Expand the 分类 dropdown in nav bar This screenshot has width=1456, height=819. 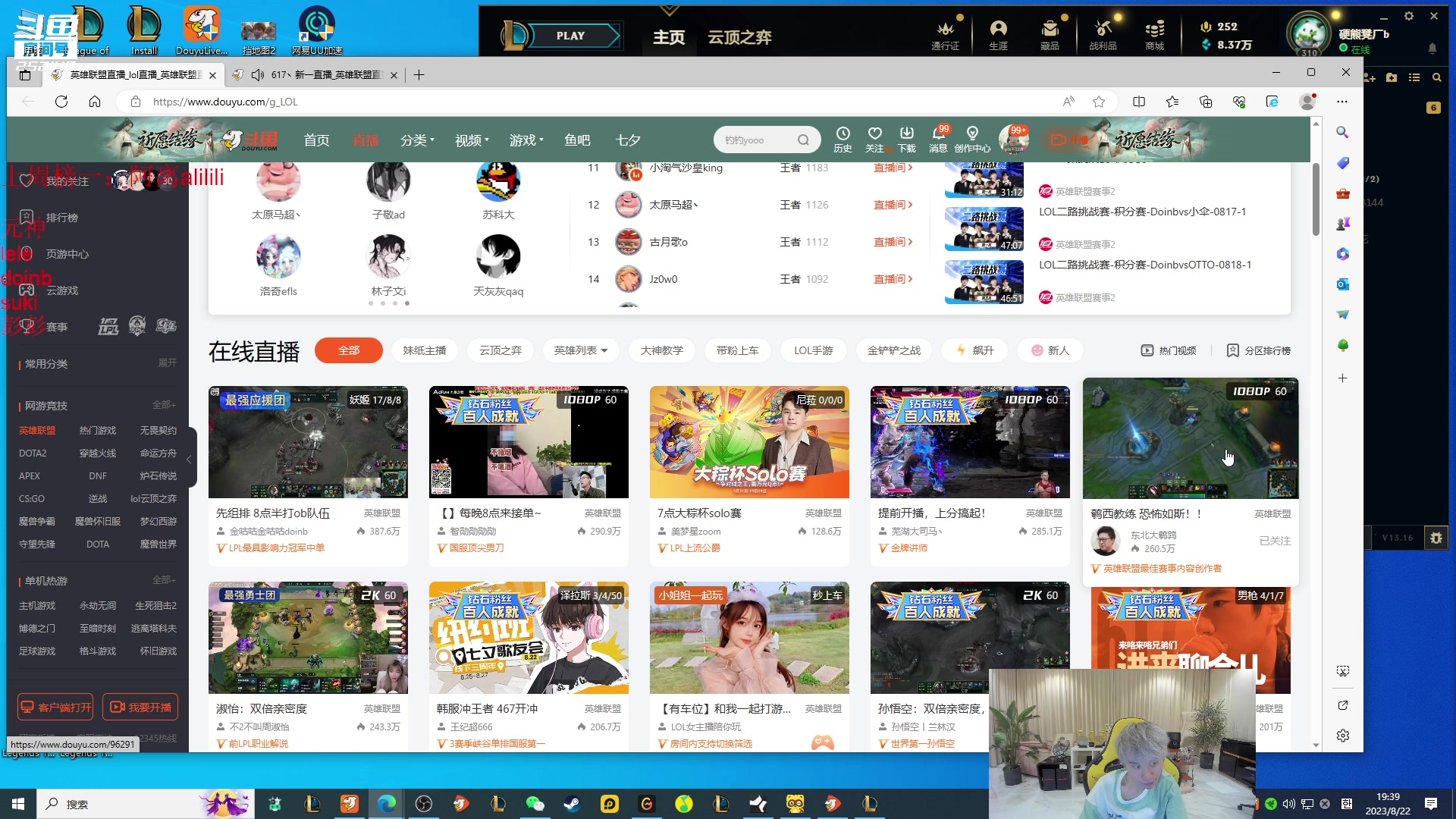(x=417, y=140)
